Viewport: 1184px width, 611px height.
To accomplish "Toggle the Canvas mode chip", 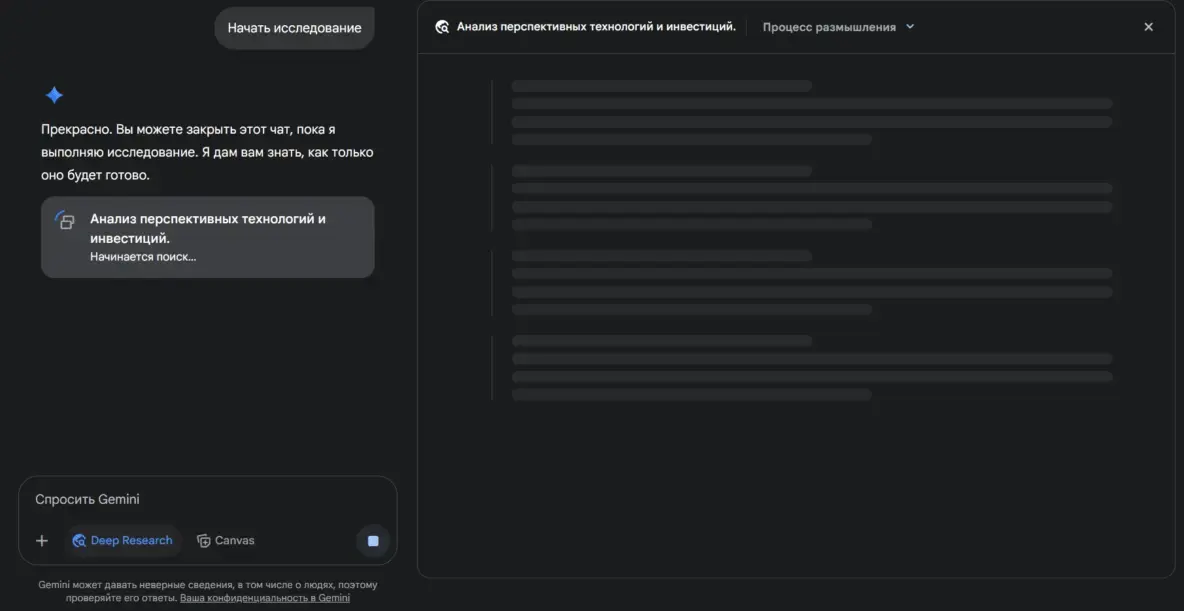I will (226, 541).
